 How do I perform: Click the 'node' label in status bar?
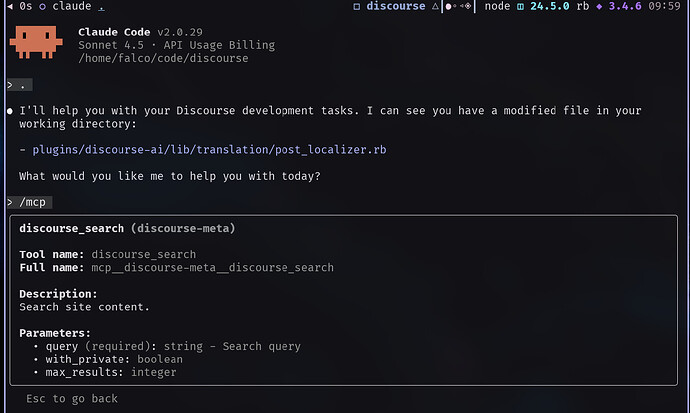497,6
